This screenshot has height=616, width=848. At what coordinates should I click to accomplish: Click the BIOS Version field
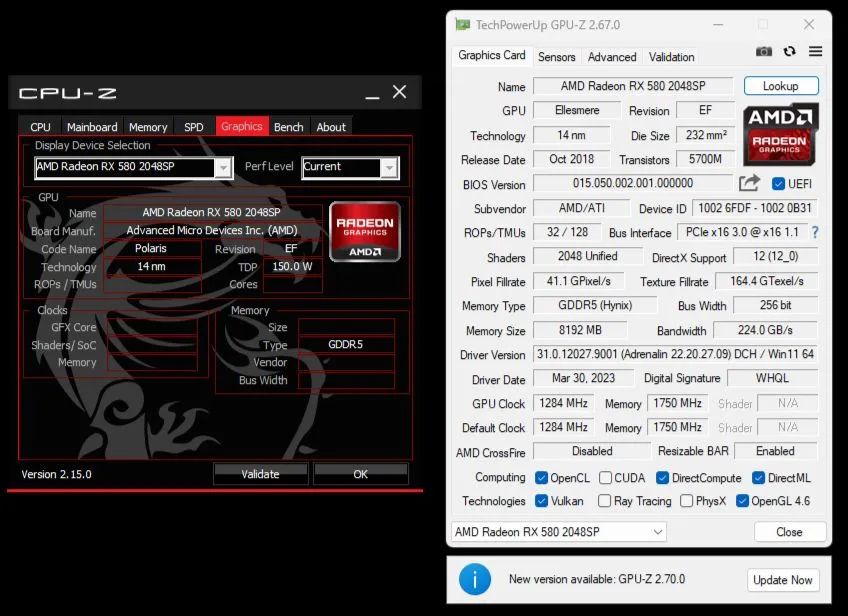click(x=633, y=183)
